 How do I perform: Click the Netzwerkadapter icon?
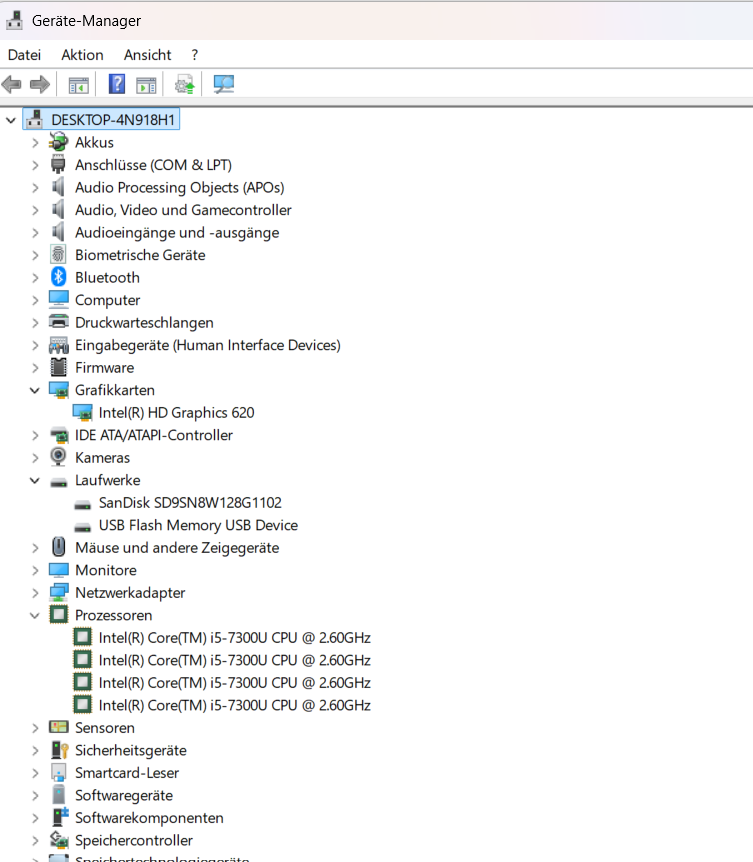(x=58, y=592)
